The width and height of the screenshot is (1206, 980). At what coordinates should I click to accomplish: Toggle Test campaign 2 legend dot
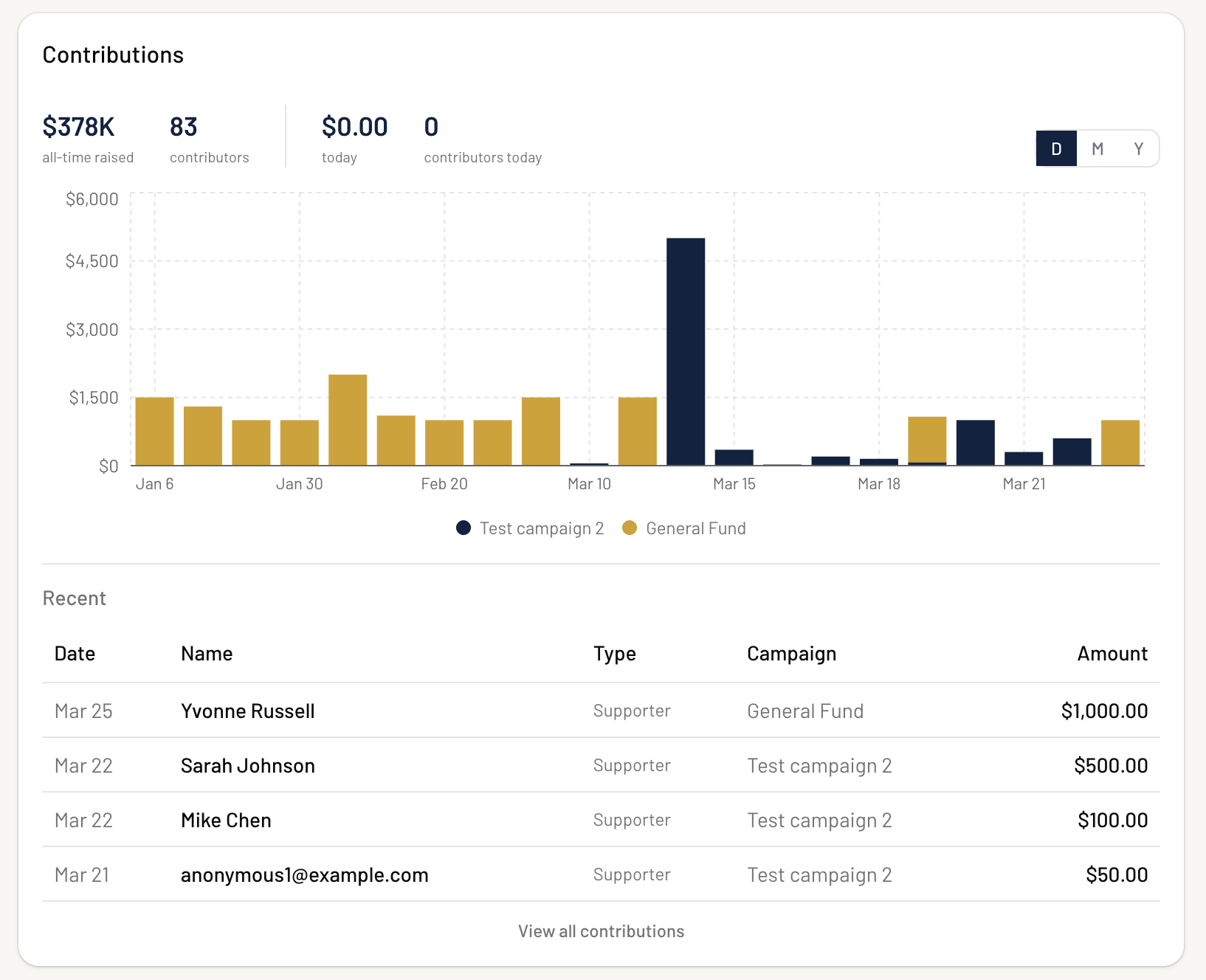[464, 528]
